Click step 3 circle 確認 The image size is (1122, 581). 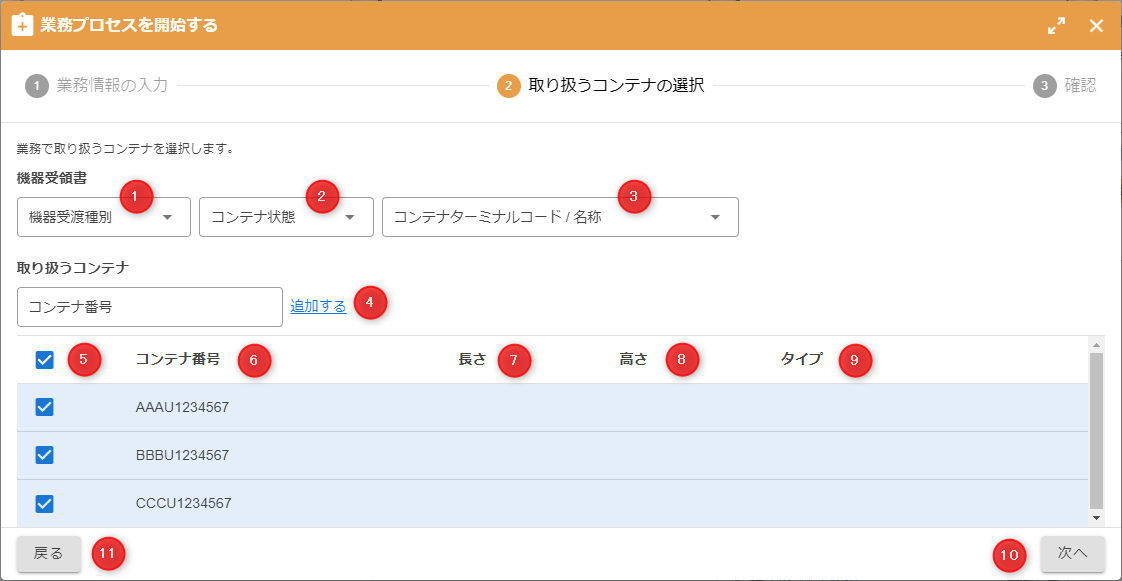tap(1044, 86)
